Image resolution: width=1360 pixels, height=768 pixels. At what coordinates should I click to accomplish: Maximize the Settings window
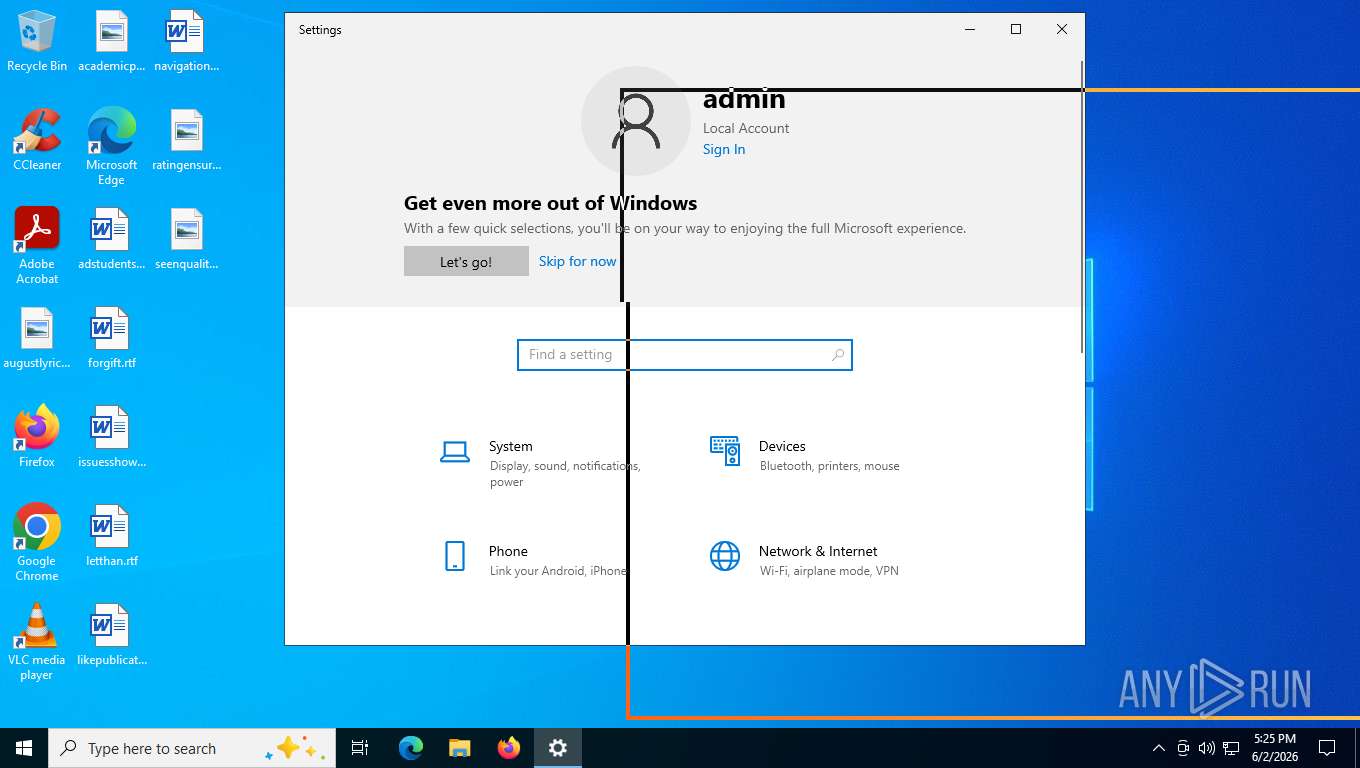coord(1016,30)
